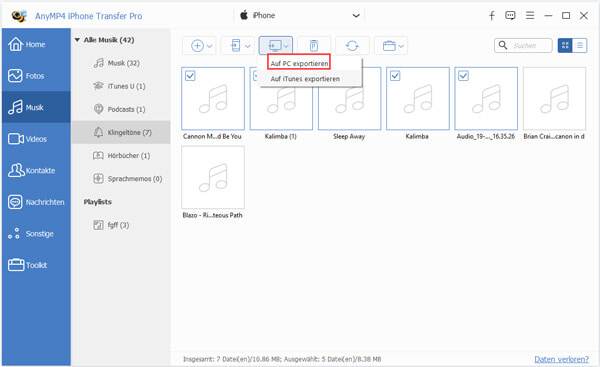Select Hörbücher (1) category

coord(121,155)
